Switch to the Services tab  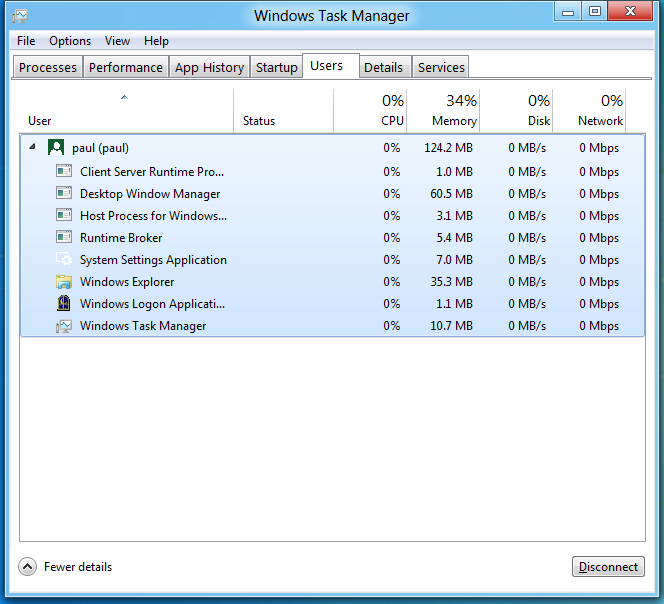pos(441,67)
